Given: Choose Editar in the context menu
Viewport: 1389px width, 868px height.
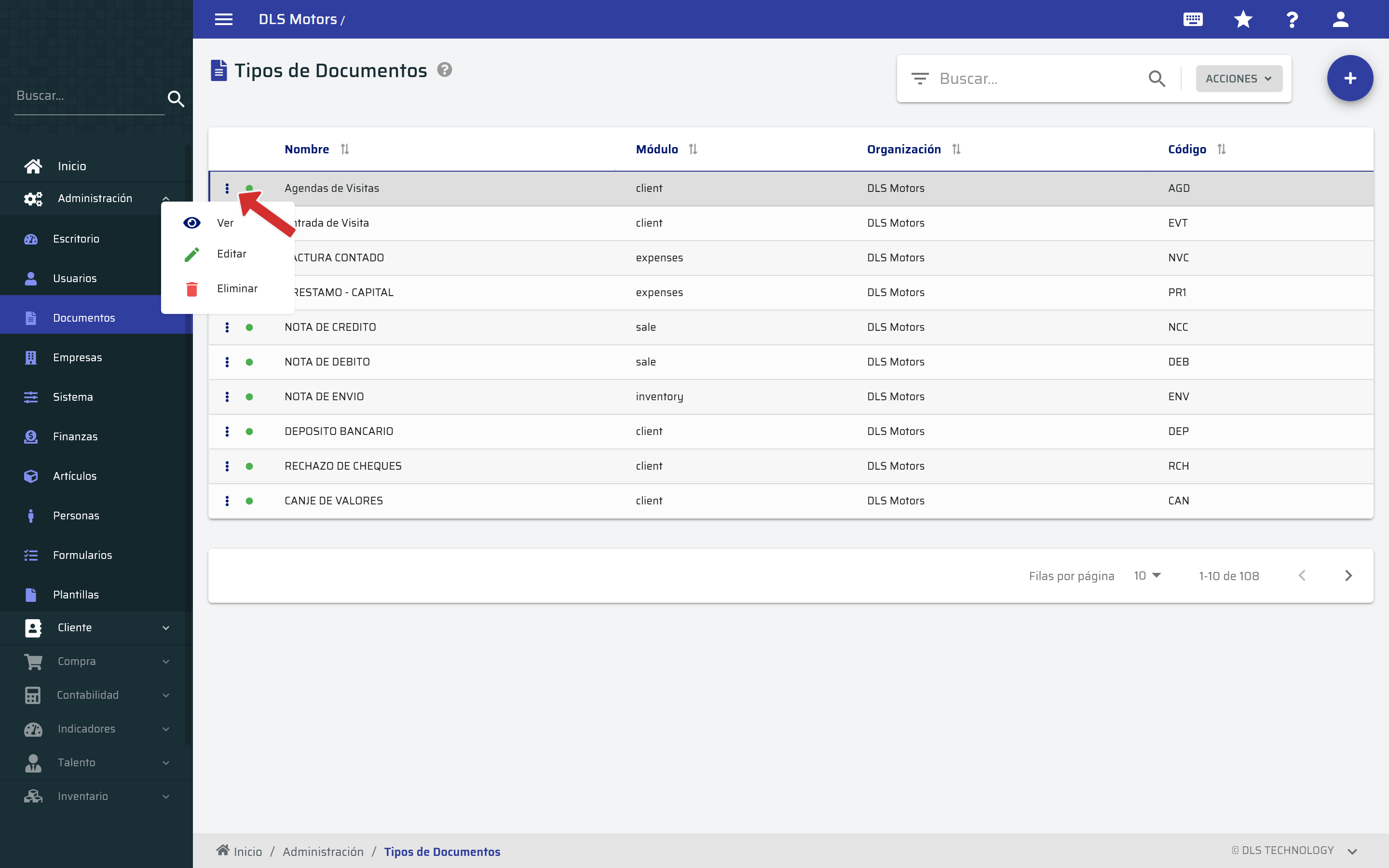Looking at the screenshot, I should click(x=231, y=254).
